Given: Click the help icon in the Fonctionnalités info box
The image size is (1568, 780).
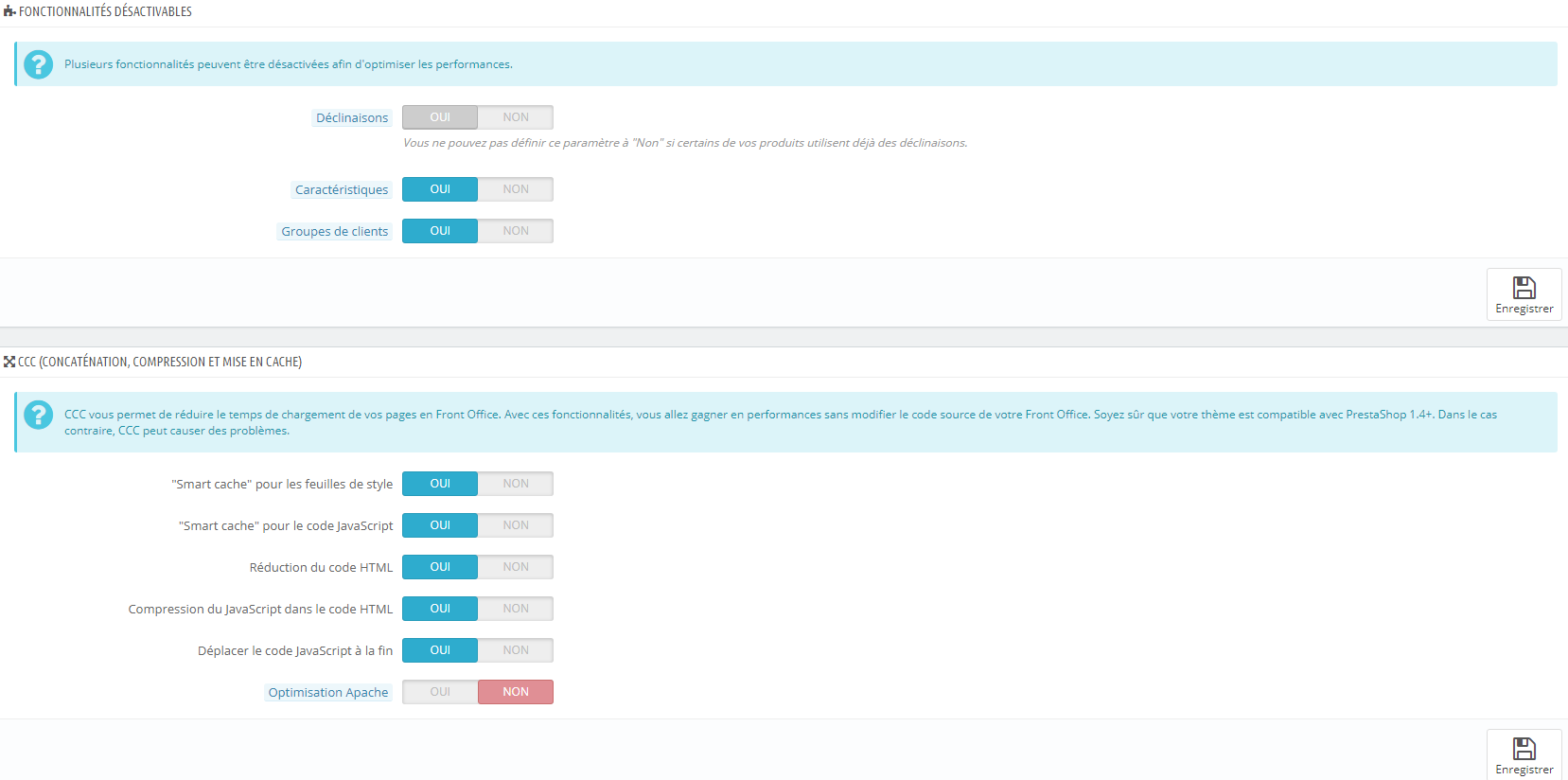Looking at the screenshot, I should click(x=38, y=64).
